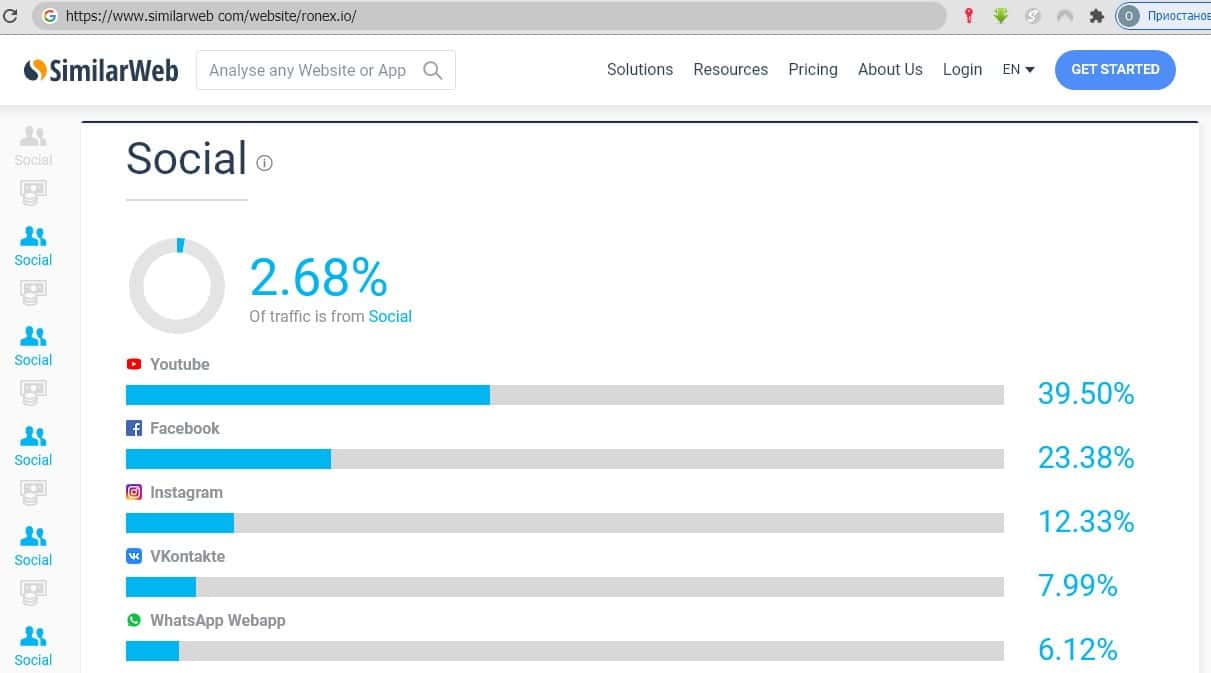Screen dimensions: 1211x673
Task: Click the WhatsApp Webapp traffic bar
Action: tap(565, 651)
